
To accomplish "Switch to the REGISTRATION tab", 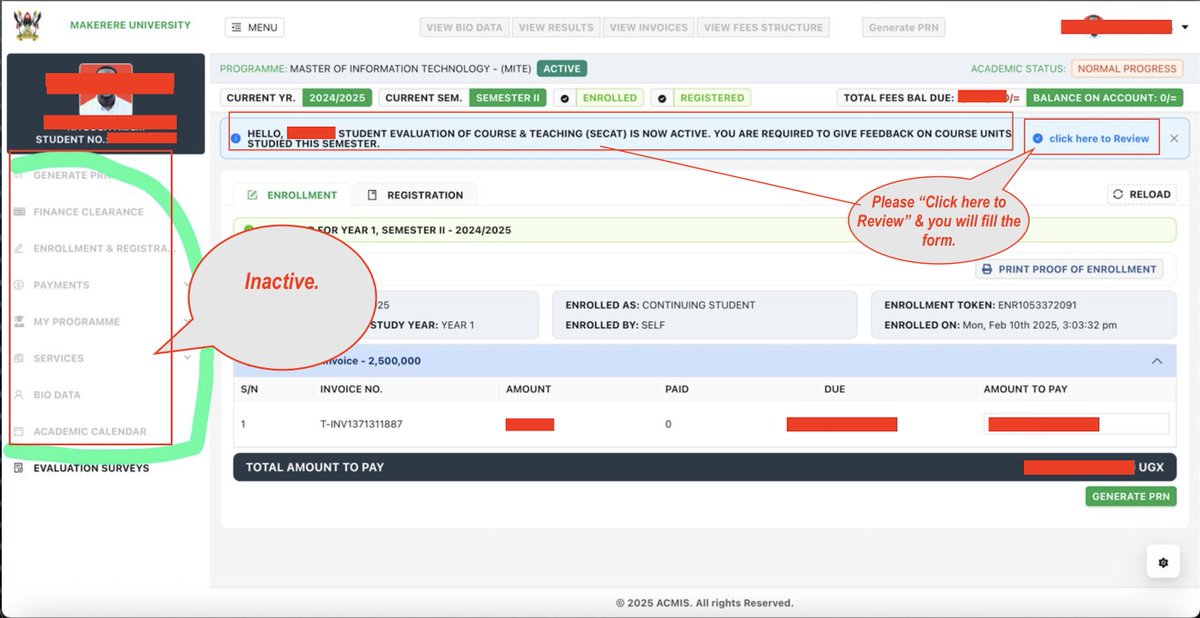I will click(415, 195).
